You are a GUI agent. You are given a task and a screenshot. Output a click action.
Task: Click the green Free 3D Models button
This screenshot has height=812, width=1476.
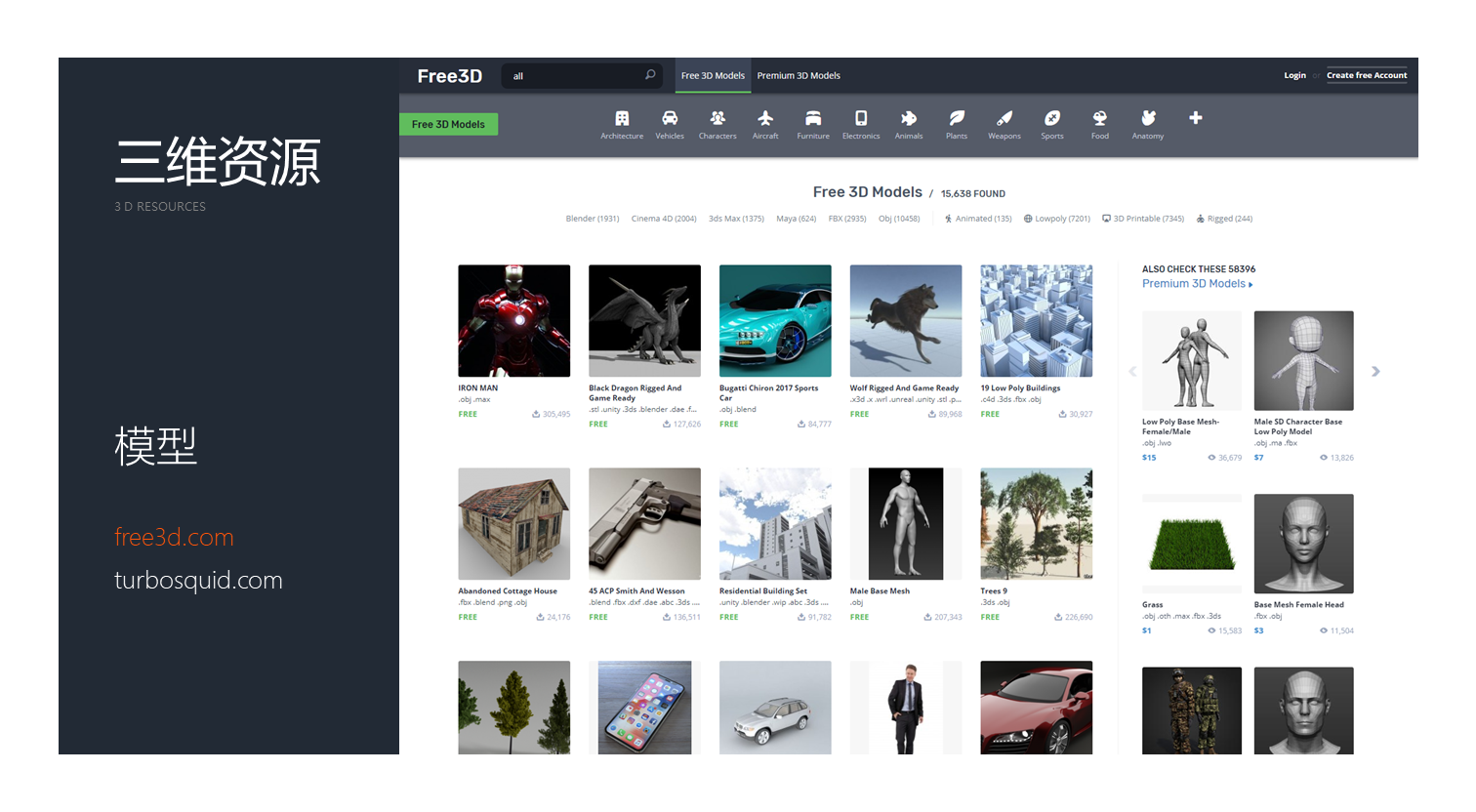click(x=448, y=124)
